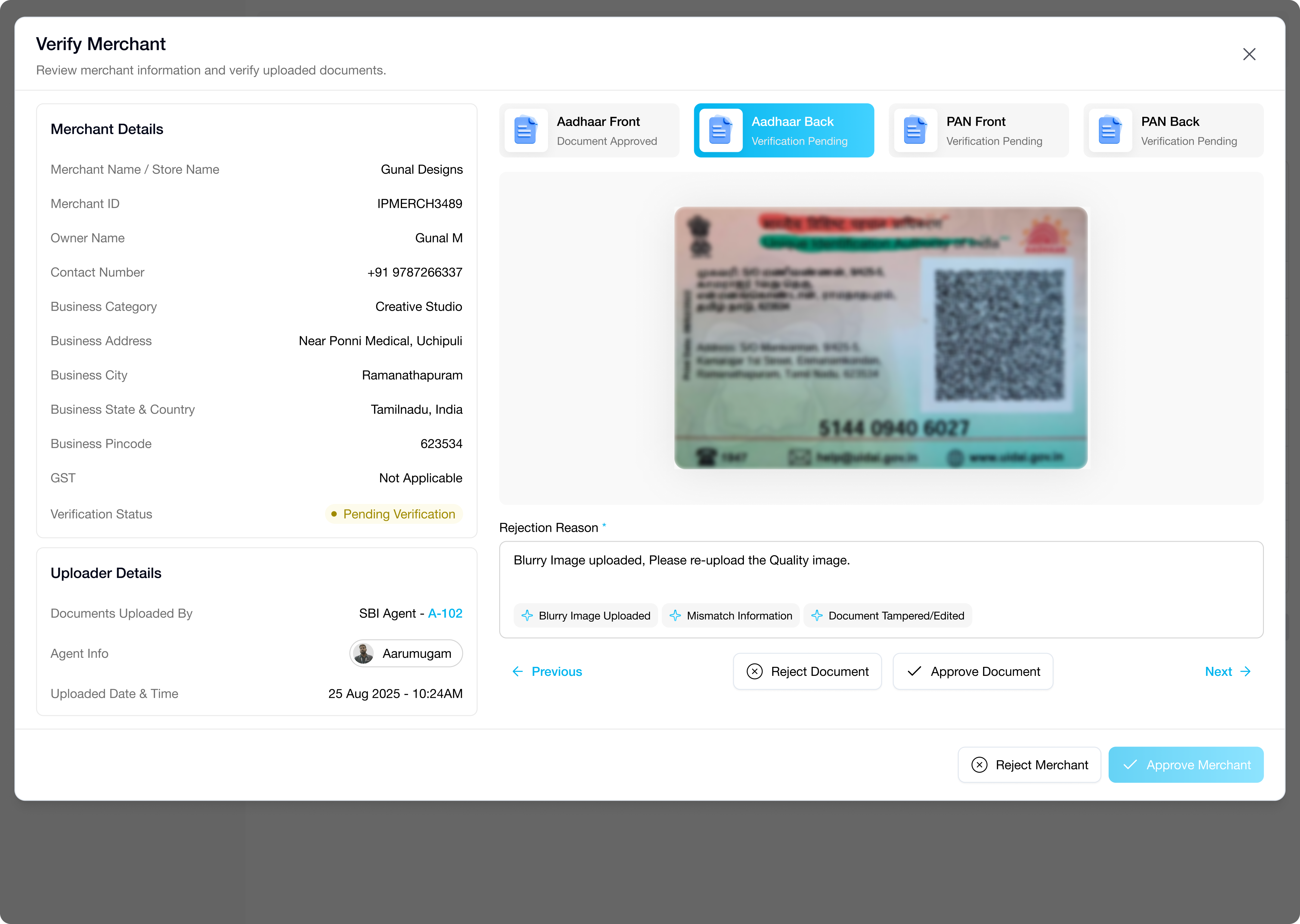Click the Approve Merchant button
The height and width of the screenshot is (924, 1300).
tap(1186, 765)
